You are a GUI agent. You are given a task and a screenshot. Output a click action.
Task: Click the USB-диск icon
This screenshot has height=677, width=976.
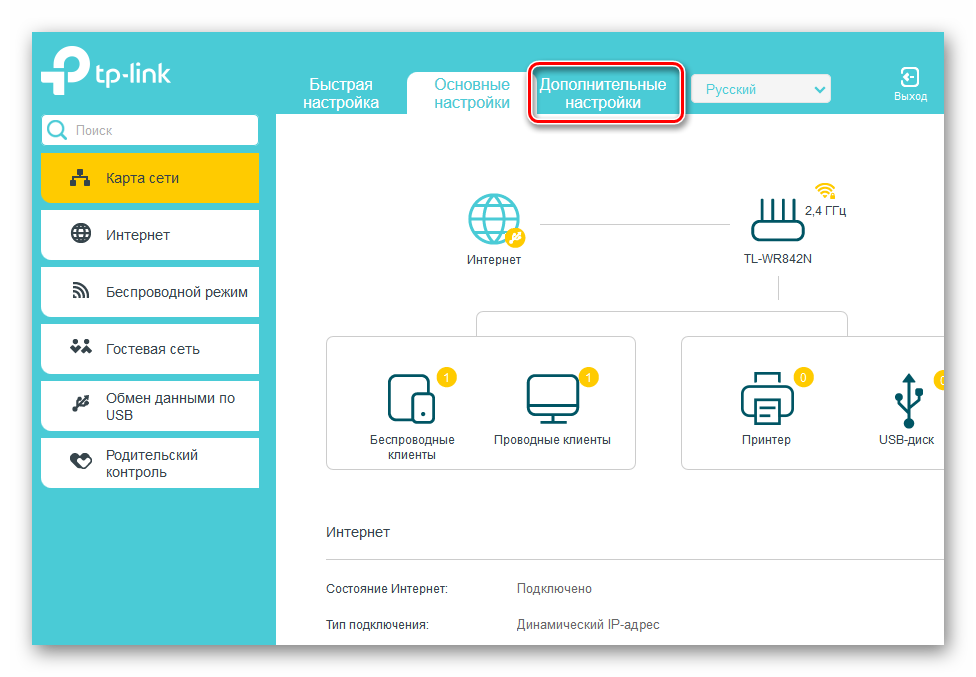coord(907,400)
